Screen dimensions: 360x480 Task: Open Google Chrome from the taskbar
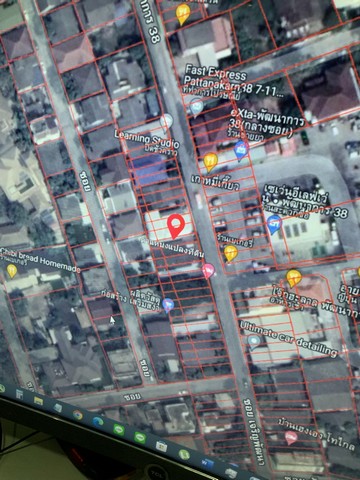[78, 415]
